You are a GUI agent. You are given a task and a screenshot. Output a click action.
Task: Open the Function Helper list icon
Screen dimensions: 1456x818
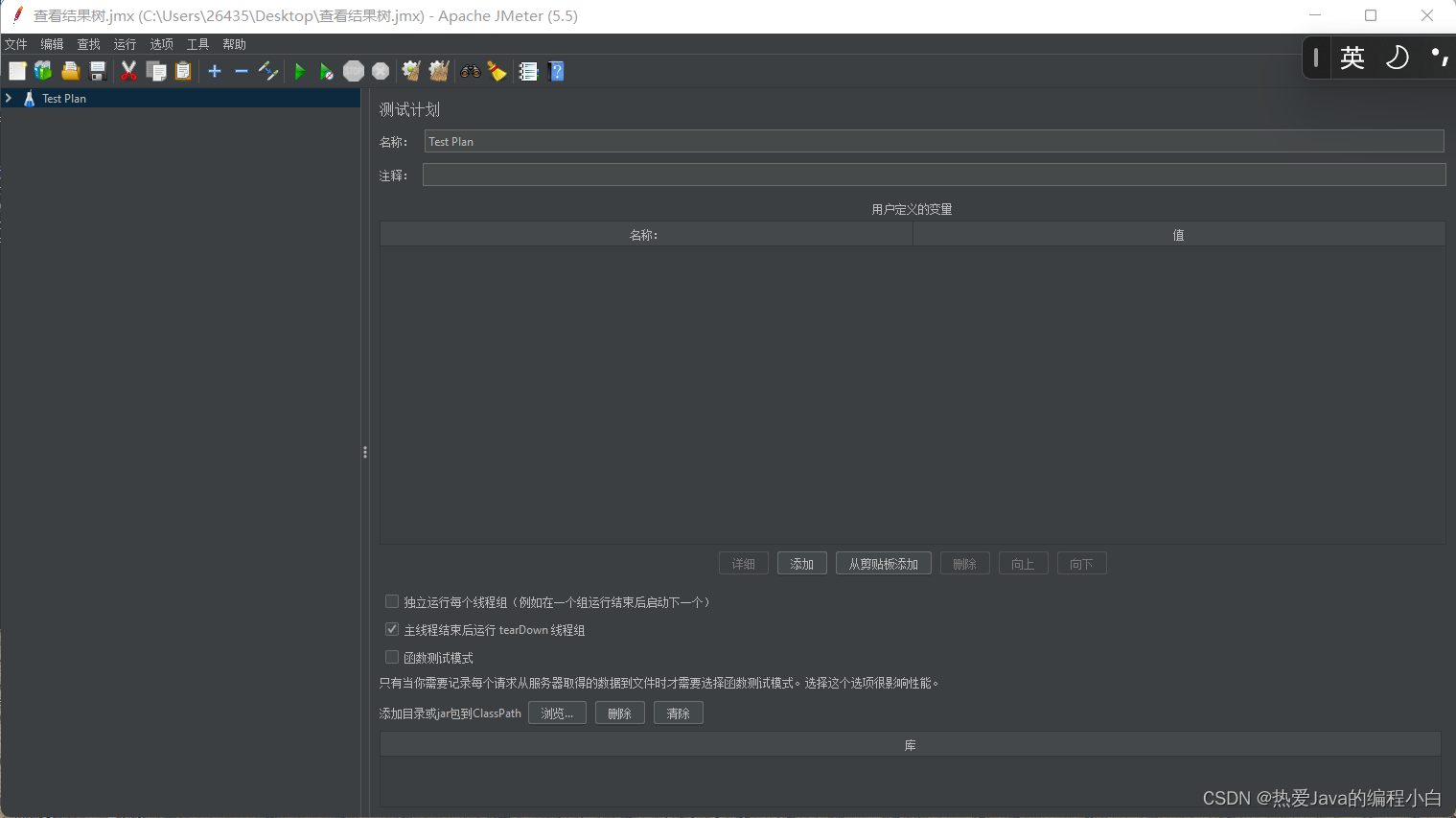(x=528, y=71)
